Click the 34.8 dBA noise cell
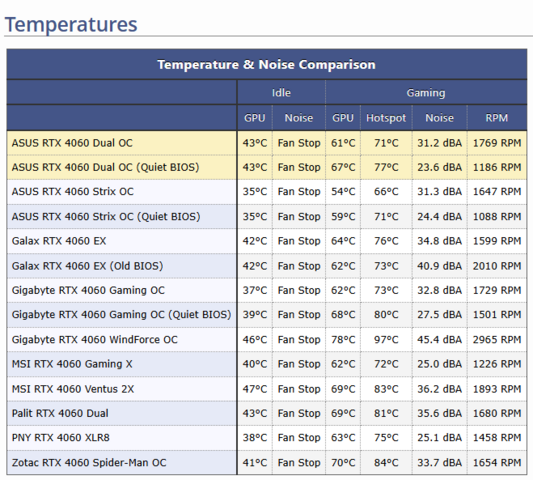Screen dimensions: 533x480 (x=440, y=241)
